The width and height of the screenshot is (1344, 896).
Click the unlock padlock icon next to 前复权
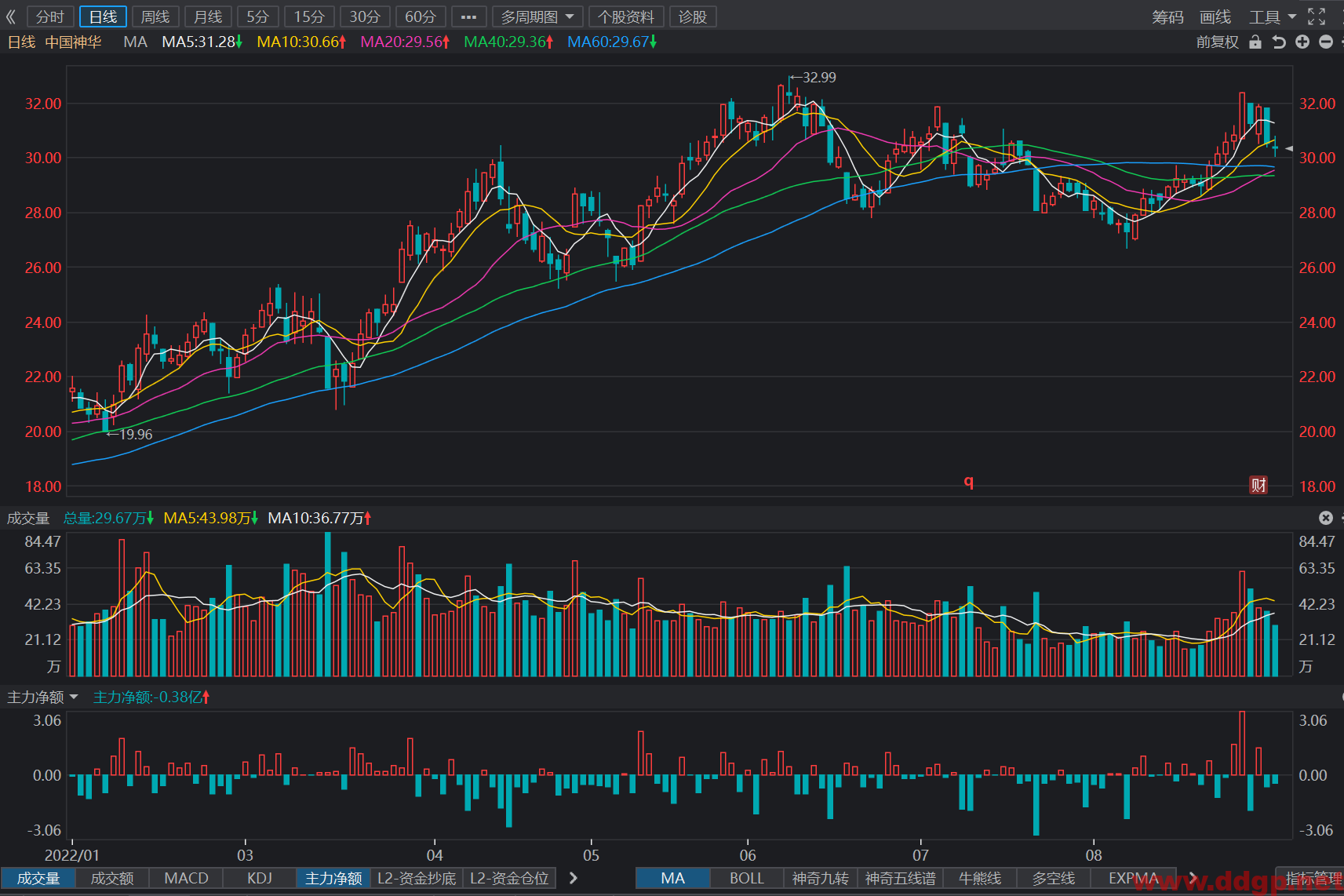click(1255, 42)
